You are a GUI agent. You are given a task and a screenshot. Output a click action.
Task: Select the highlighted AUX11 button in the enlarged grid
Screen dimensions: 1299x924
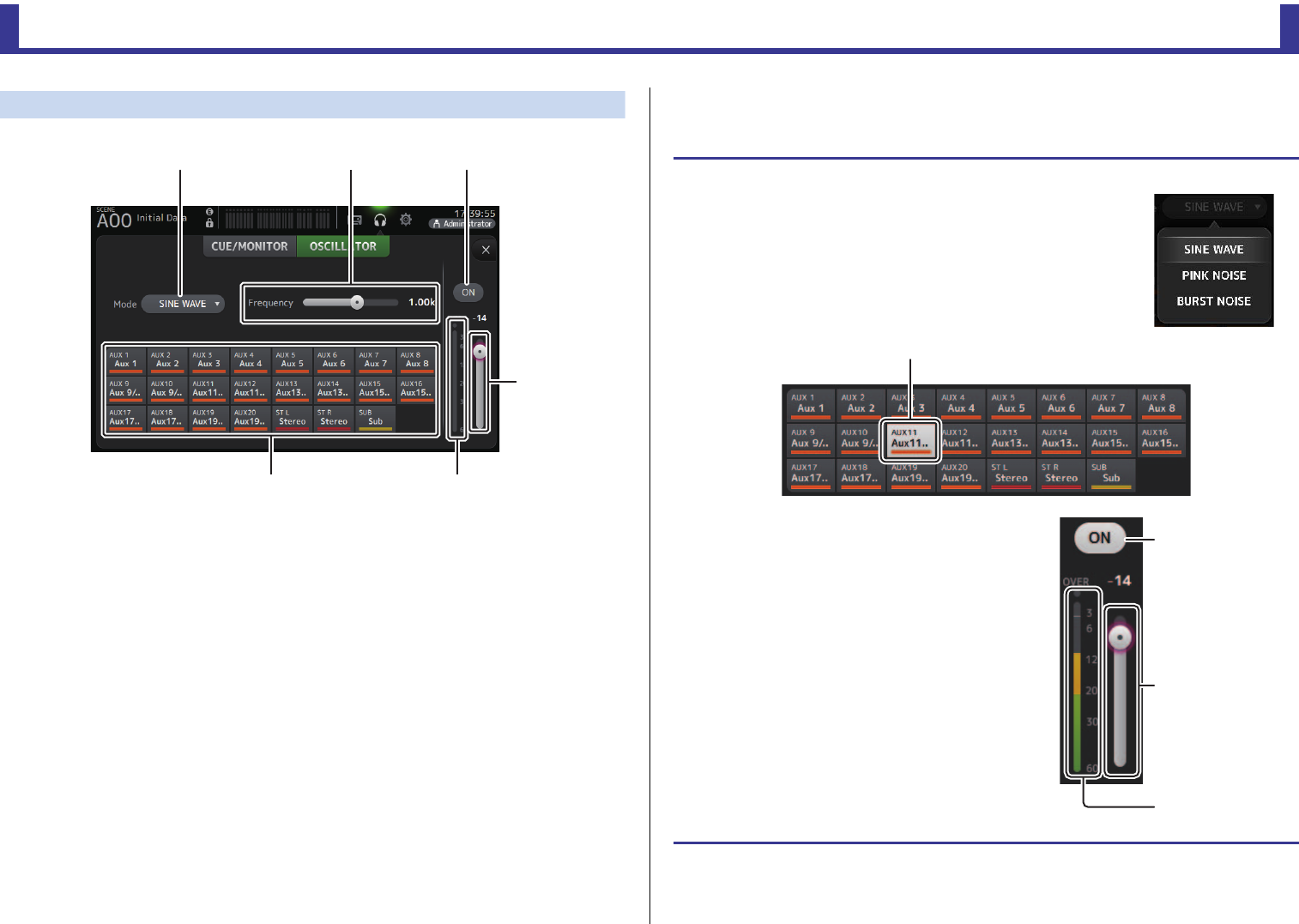coord(910,440)
